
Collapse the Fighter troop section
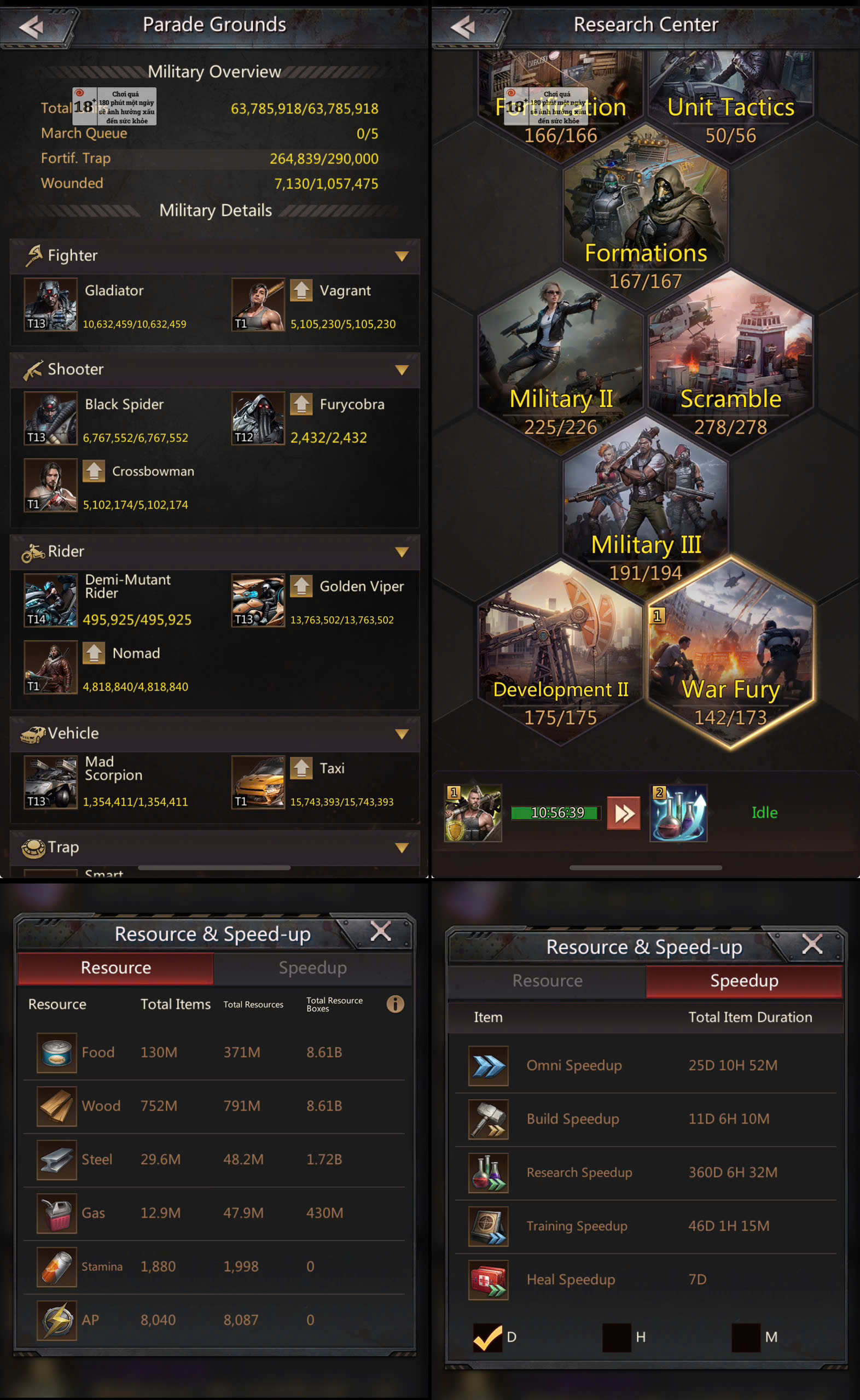click(x=402, y=256)
